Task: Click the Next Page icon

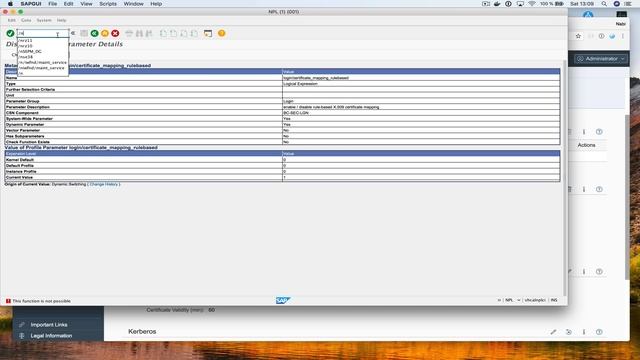Action: pyautogui.click(x=184, y=33)
